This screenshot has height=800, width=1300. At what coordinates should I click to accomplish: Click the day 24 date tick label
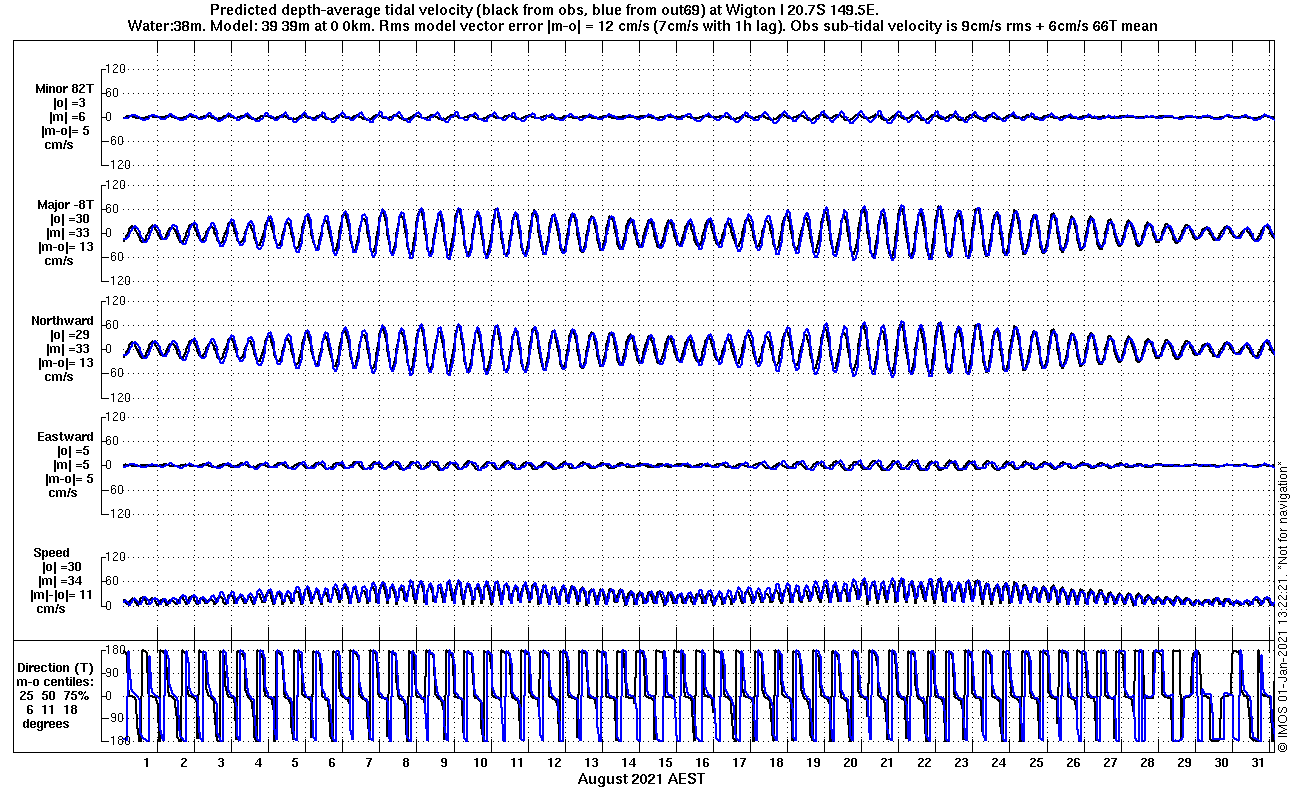click(998, 762)
